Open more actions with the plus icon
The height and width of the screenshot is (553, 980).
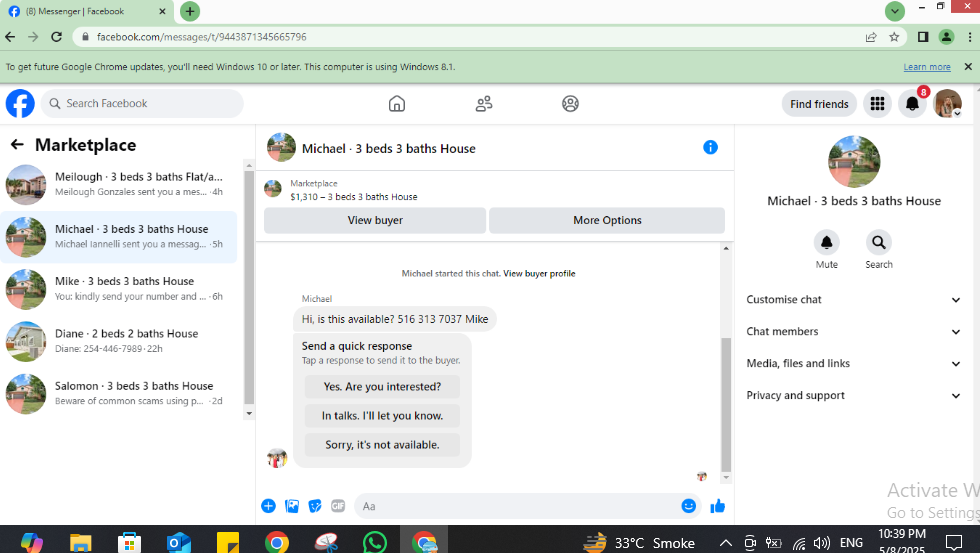(x=268, y=506)
